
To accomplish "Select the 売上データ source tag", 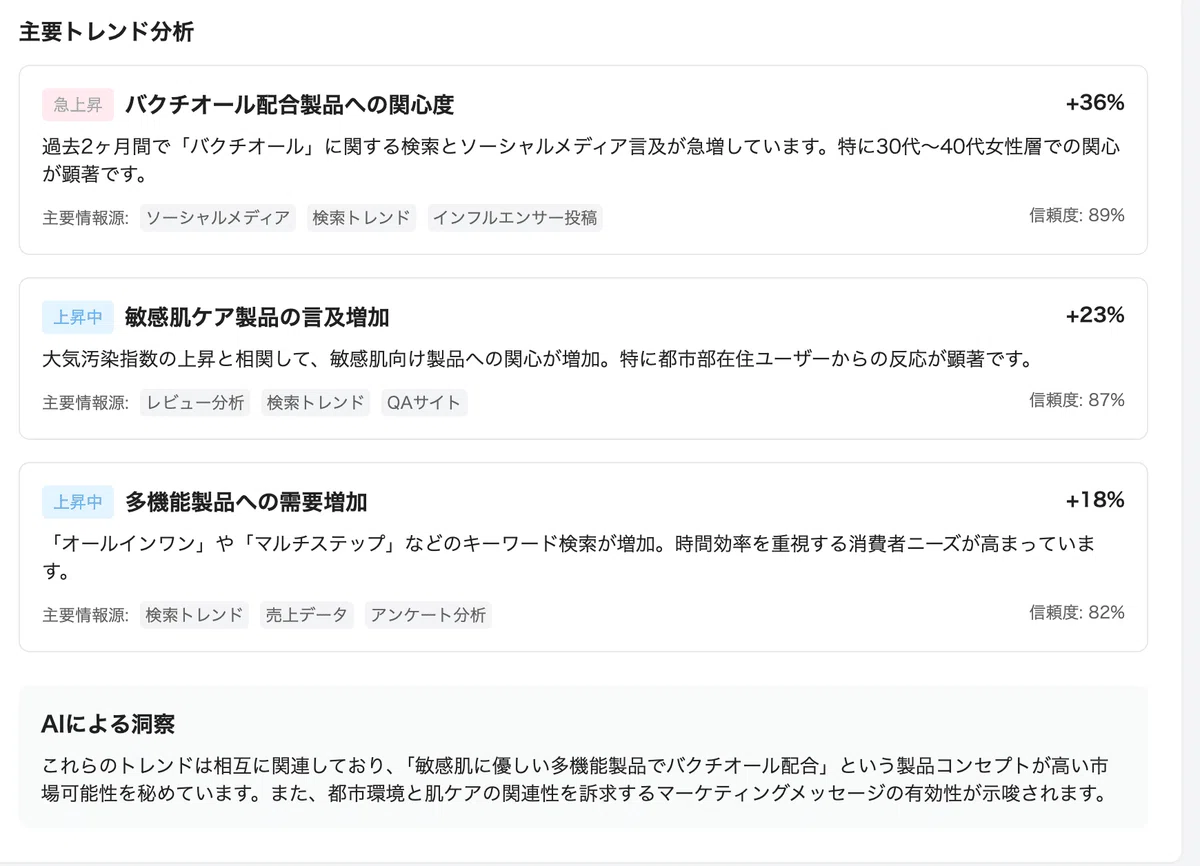I will 307,615.
